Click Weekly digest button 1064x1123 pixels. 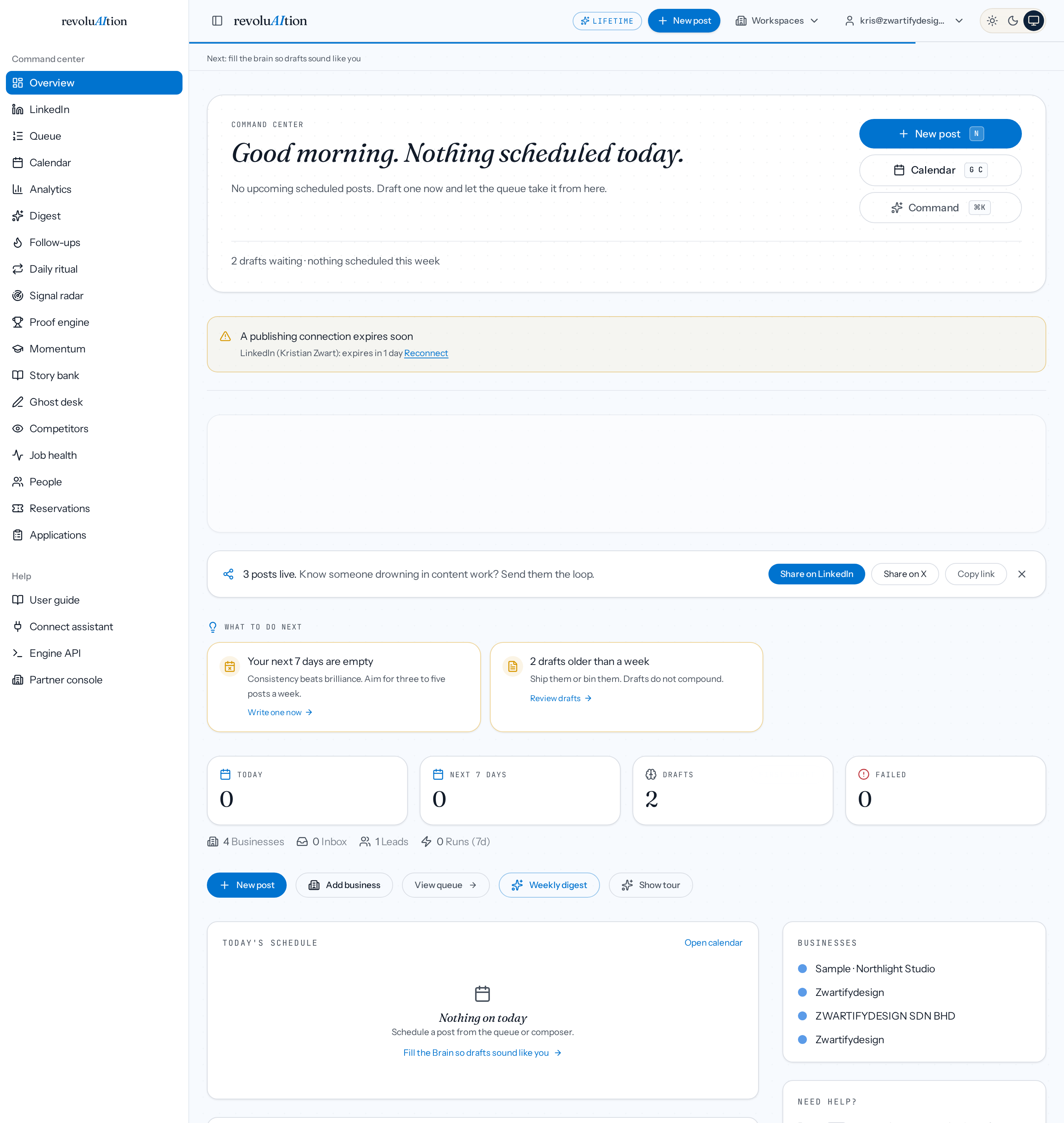tap(549, 885)
